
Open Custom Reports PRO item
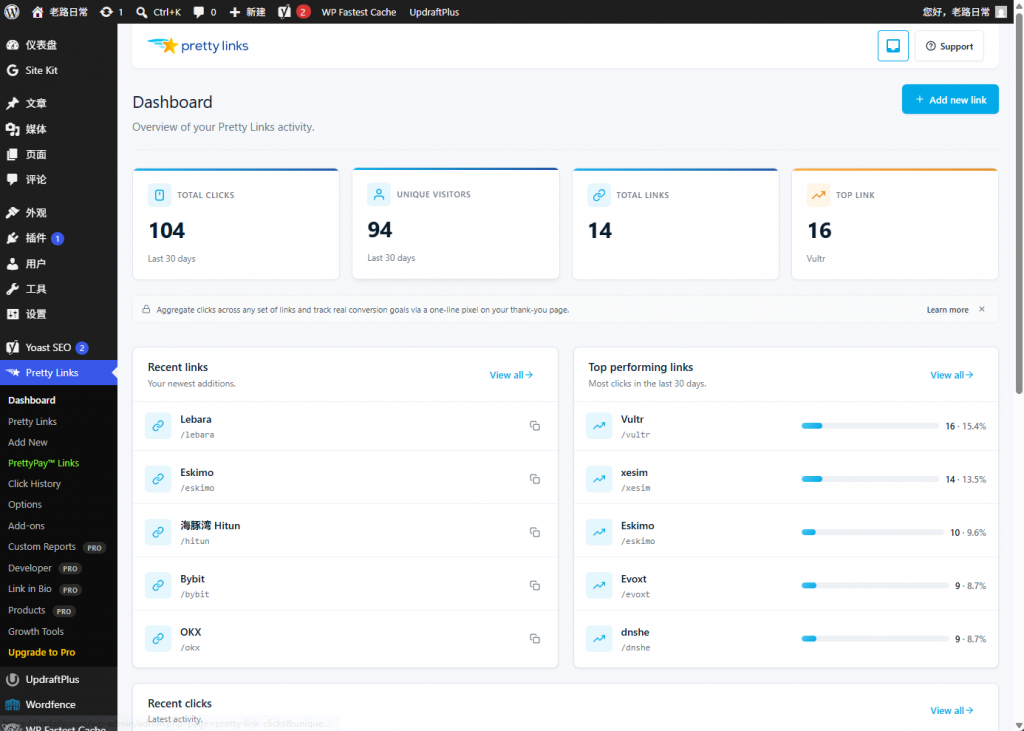56,547
